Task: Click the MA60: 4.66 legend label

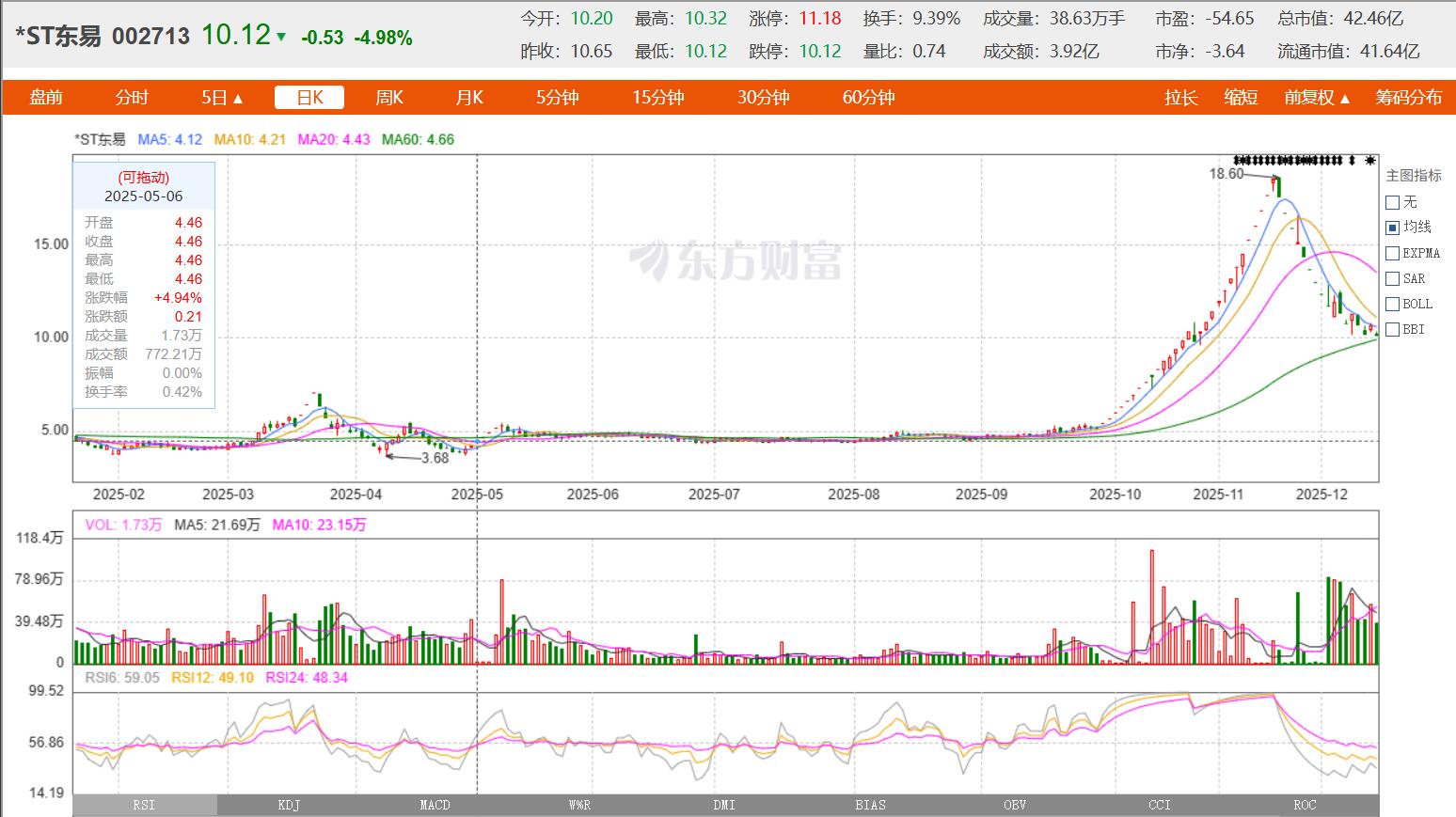Action: tap(418, 139)
